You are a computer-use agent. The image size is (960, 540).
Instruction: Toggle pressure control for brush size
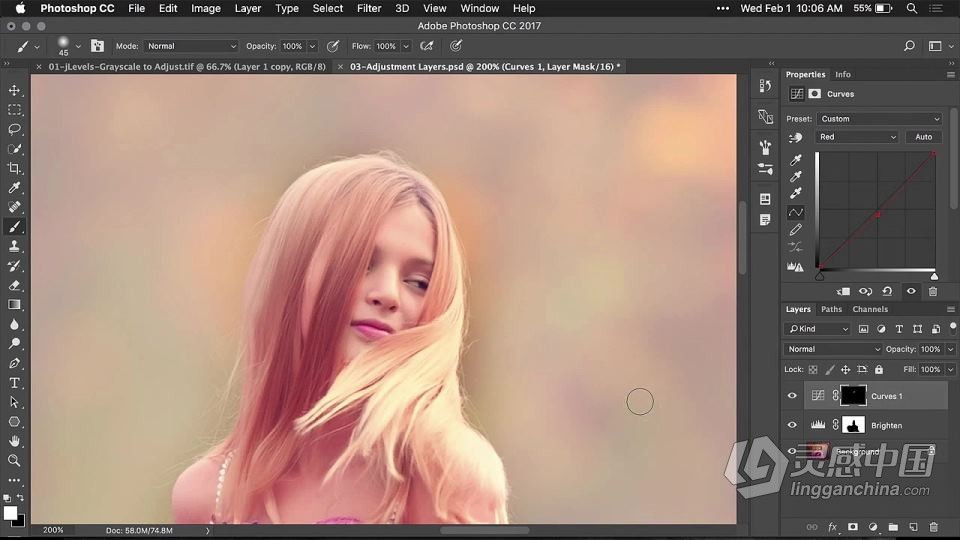(456, 46)
